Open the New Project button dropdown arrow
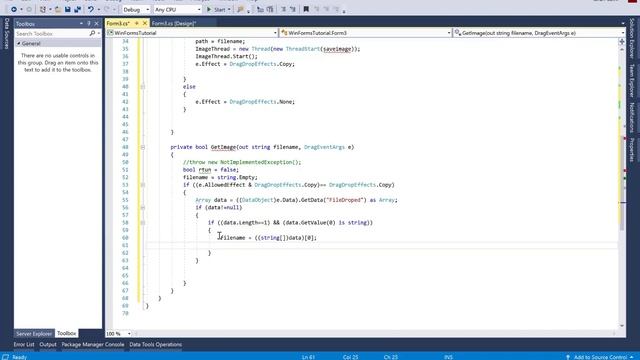 [50, 9]
